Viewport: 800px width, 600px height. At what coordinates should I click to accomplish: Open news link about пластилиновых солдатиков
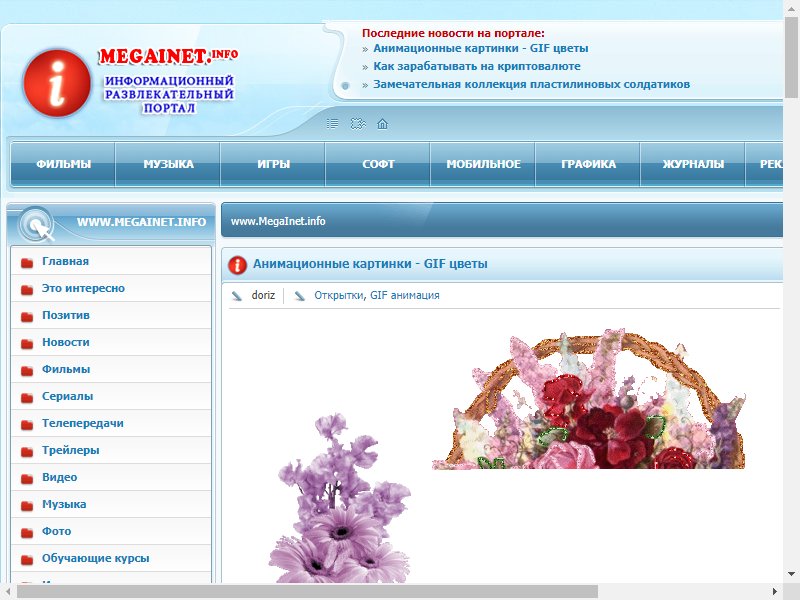[x=531, y=84]
